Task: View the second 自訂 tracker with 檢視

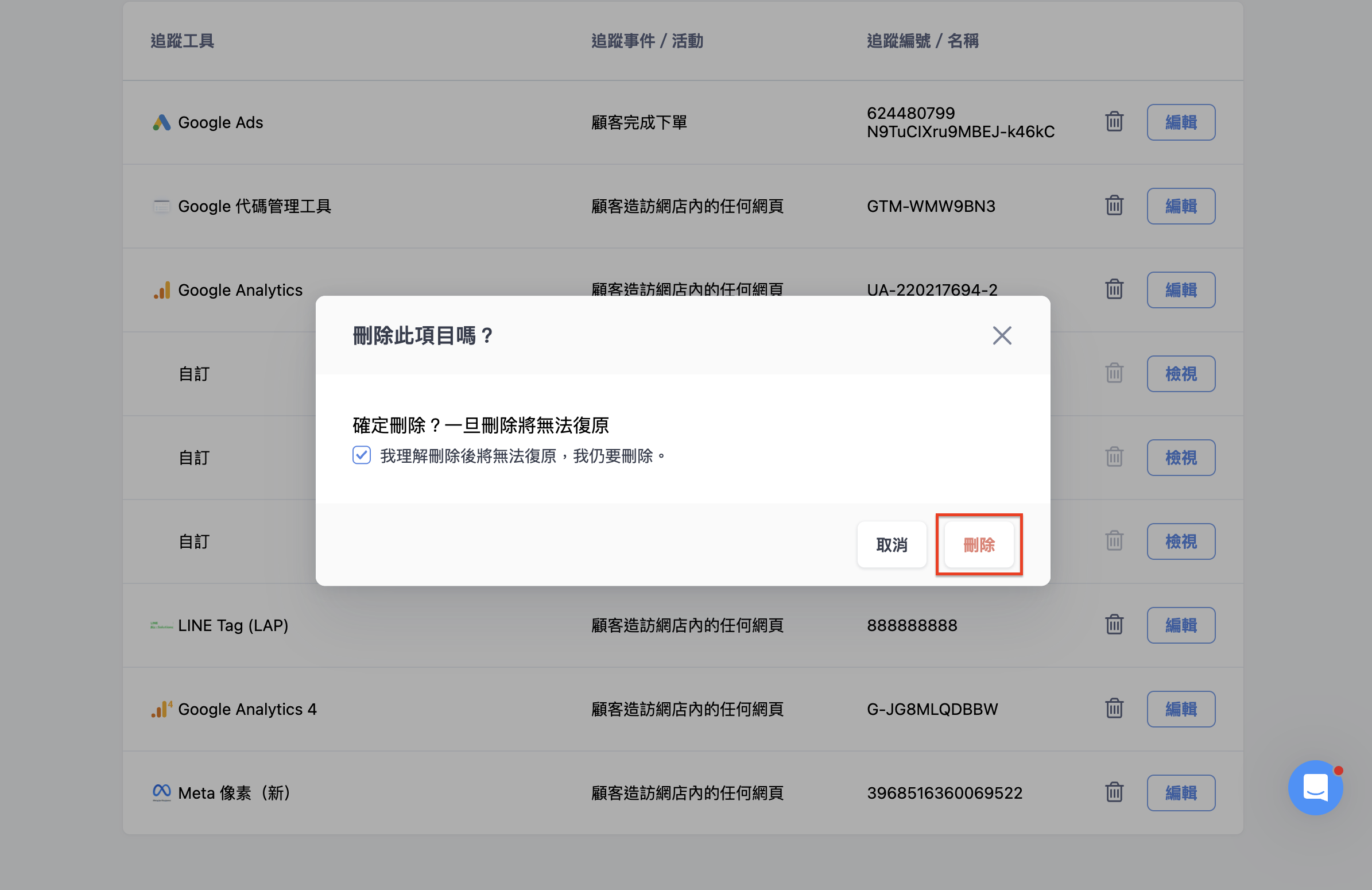Action: (1181, 458)
